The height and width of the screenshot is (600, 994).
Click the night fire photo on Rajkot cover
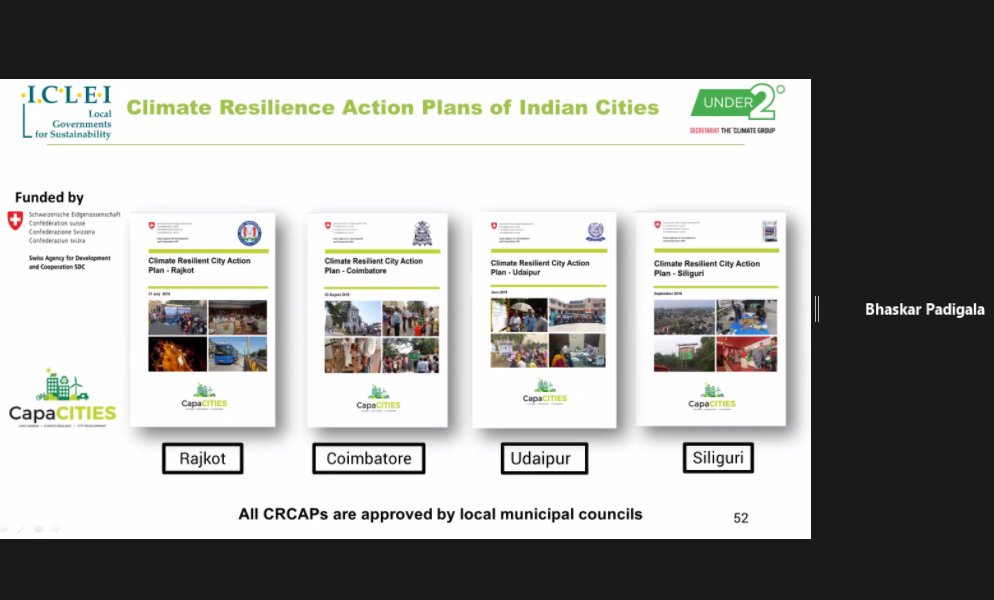pyautogui.click(x=178, y=354)
